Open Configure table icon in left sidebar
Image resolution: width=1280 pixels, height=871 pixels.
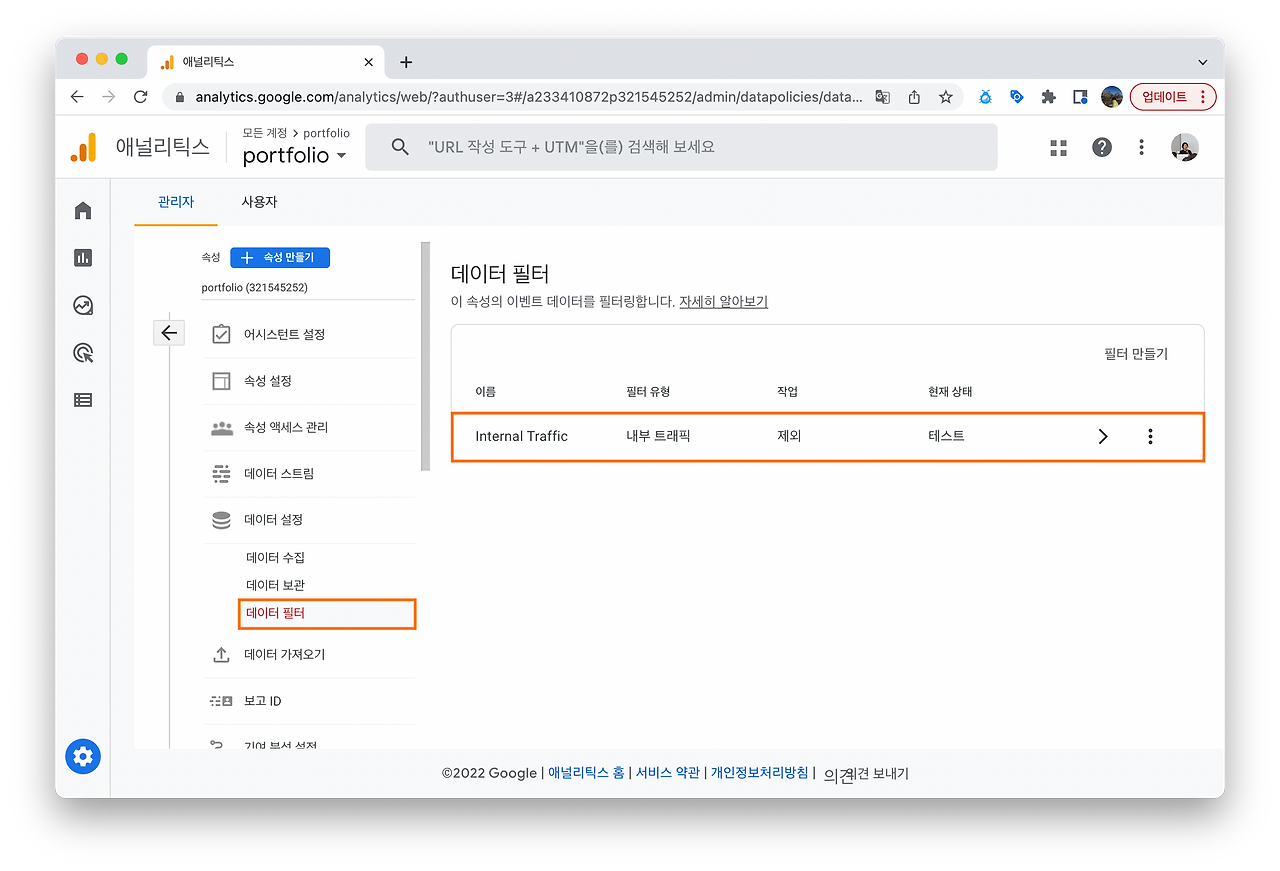tap(83, 400)
